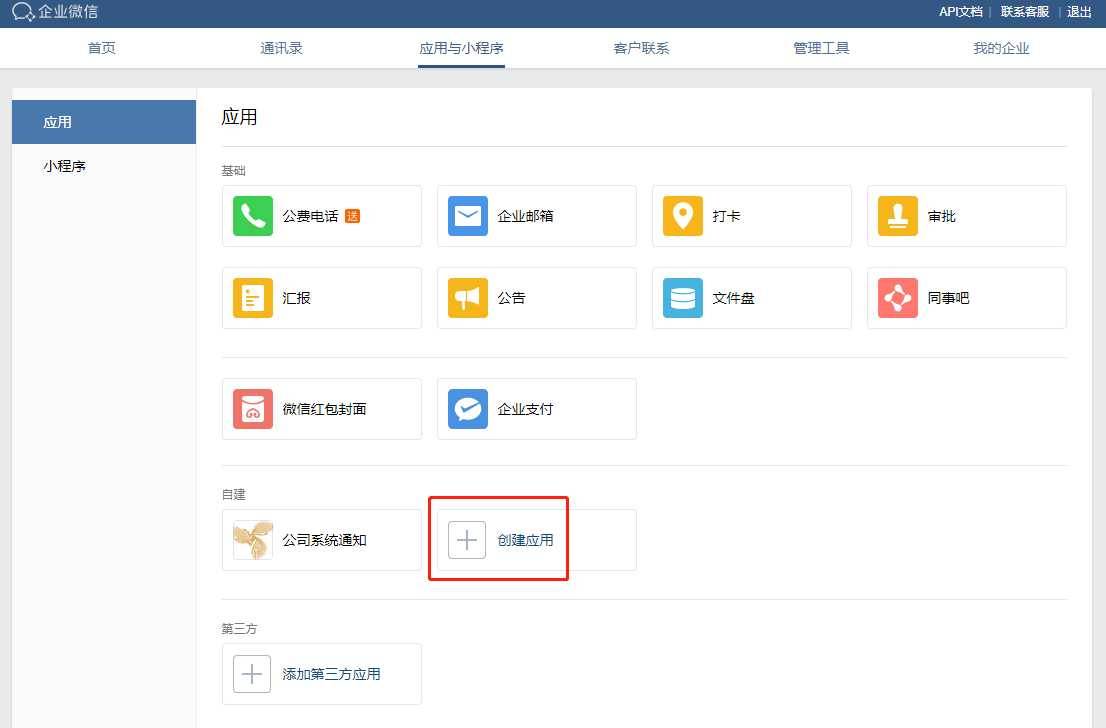Go to the 首页 tab
The height and width of the screenshot is (728, 1106).
coord(102,48)
